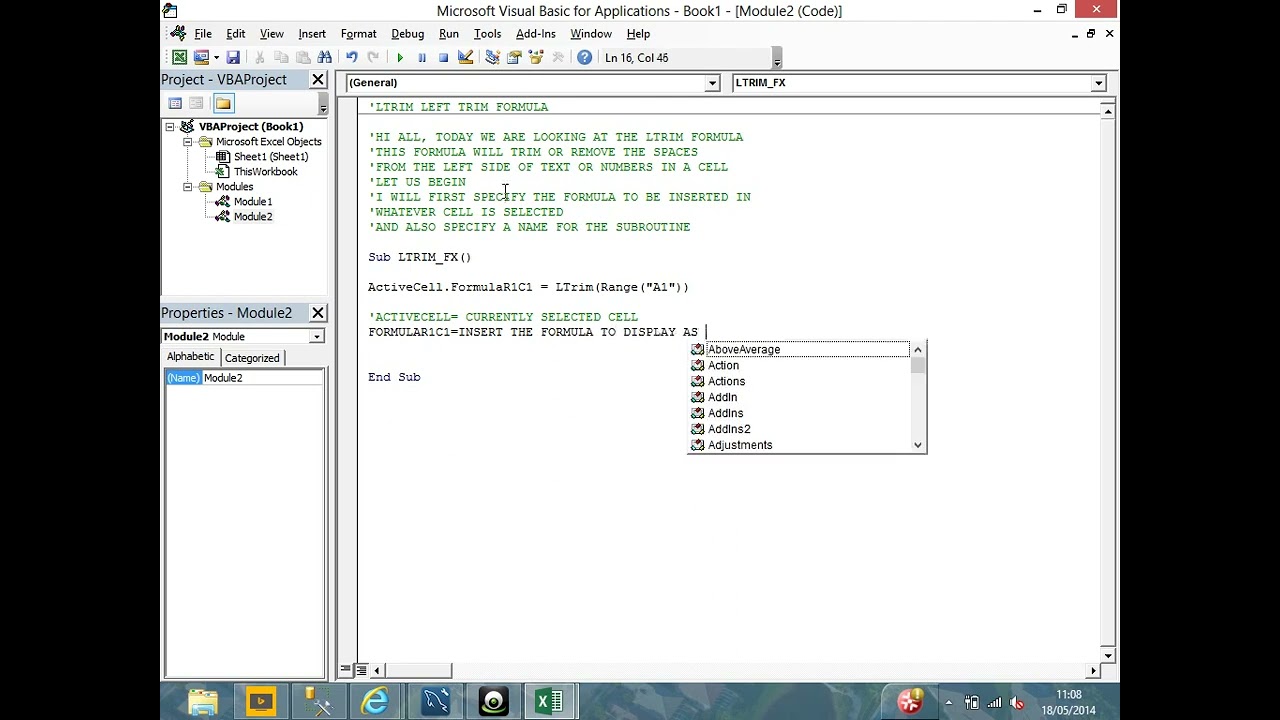Image resolution: width=1280 pixels, height=720 pixels.
Task: Close the Project - VBAProject panel
Action: click(x=318, y=80)
